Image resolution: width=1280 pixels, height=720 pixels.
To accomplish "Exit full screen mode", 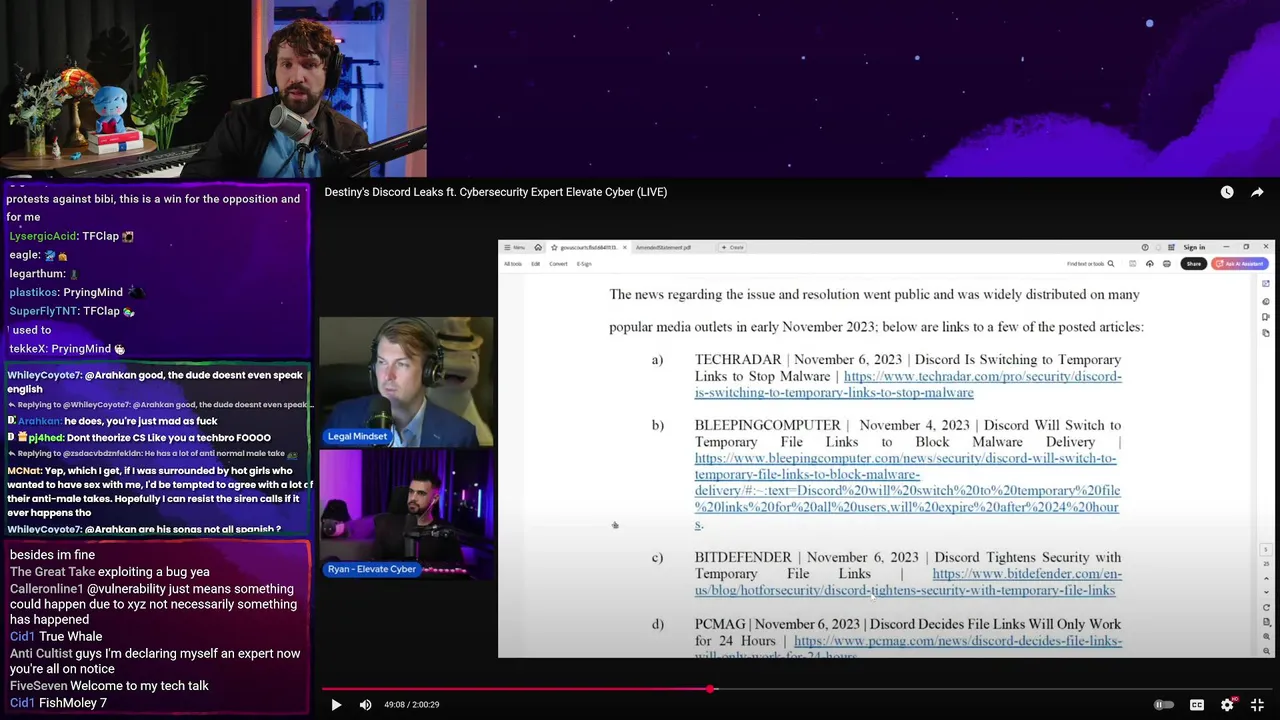I will [1257, 704].
